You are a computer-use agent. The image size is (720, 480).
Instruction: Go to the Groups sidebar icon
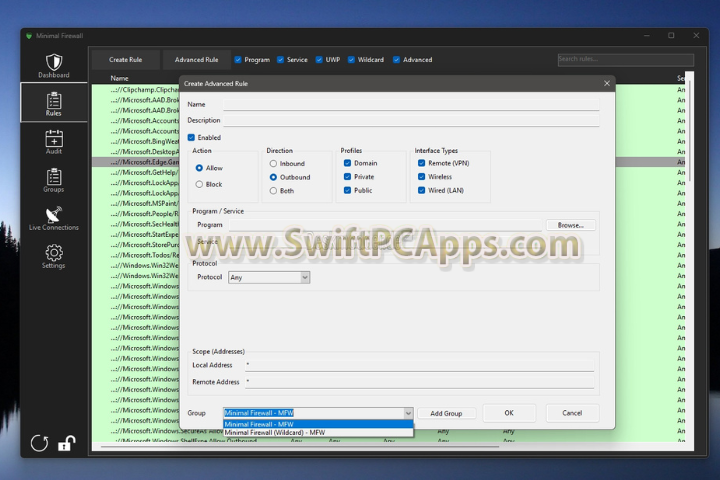click(x=54, y=176)
